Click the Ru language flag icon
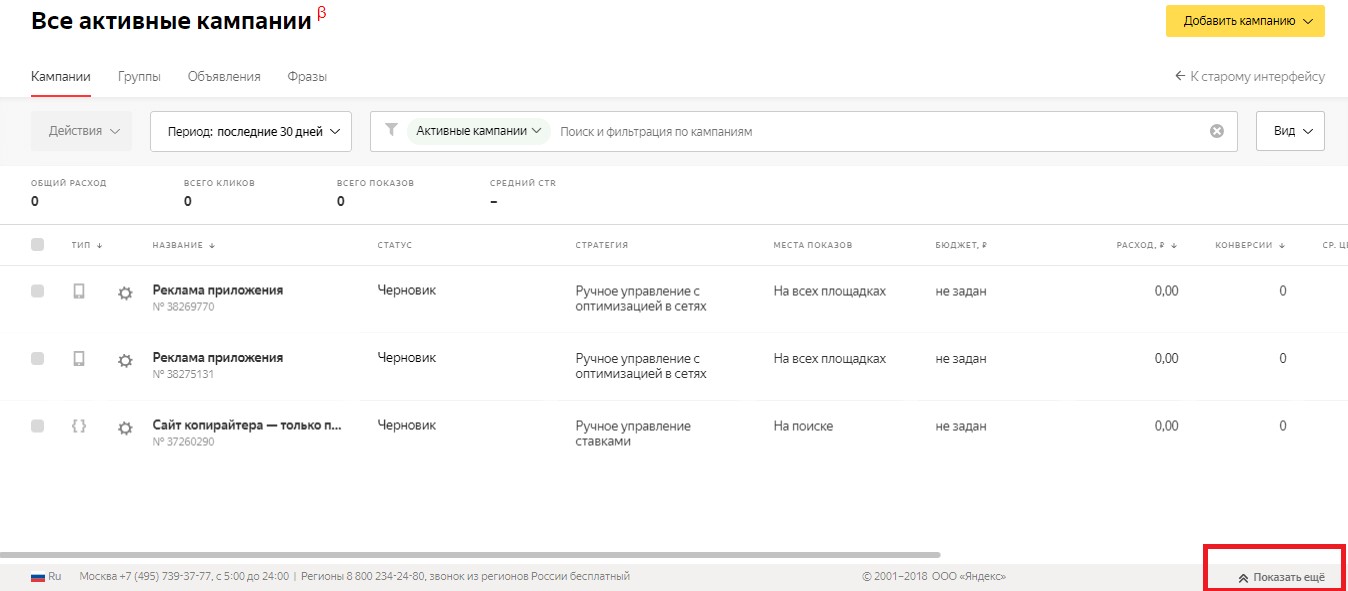Viewport: 1348px width, 591px height. point(38,576)
